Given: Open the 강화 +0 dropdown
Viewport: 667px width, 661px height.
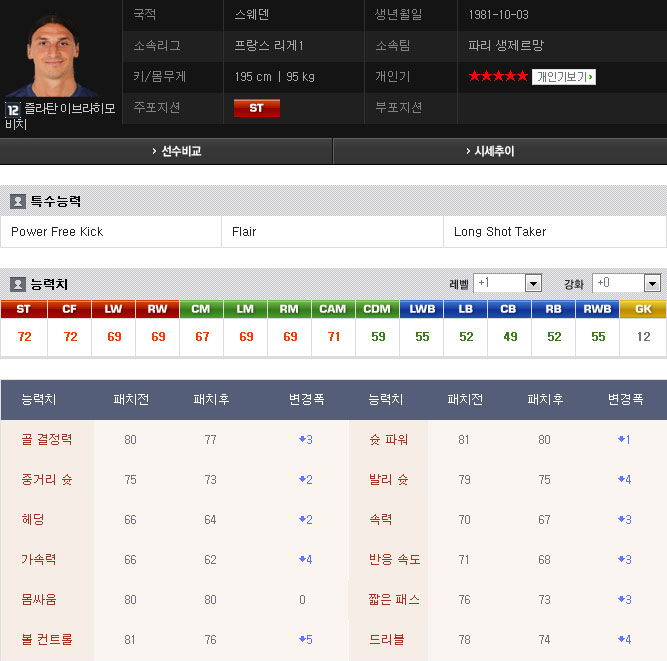Looking at the screenshot, I should tap(627, 283).
